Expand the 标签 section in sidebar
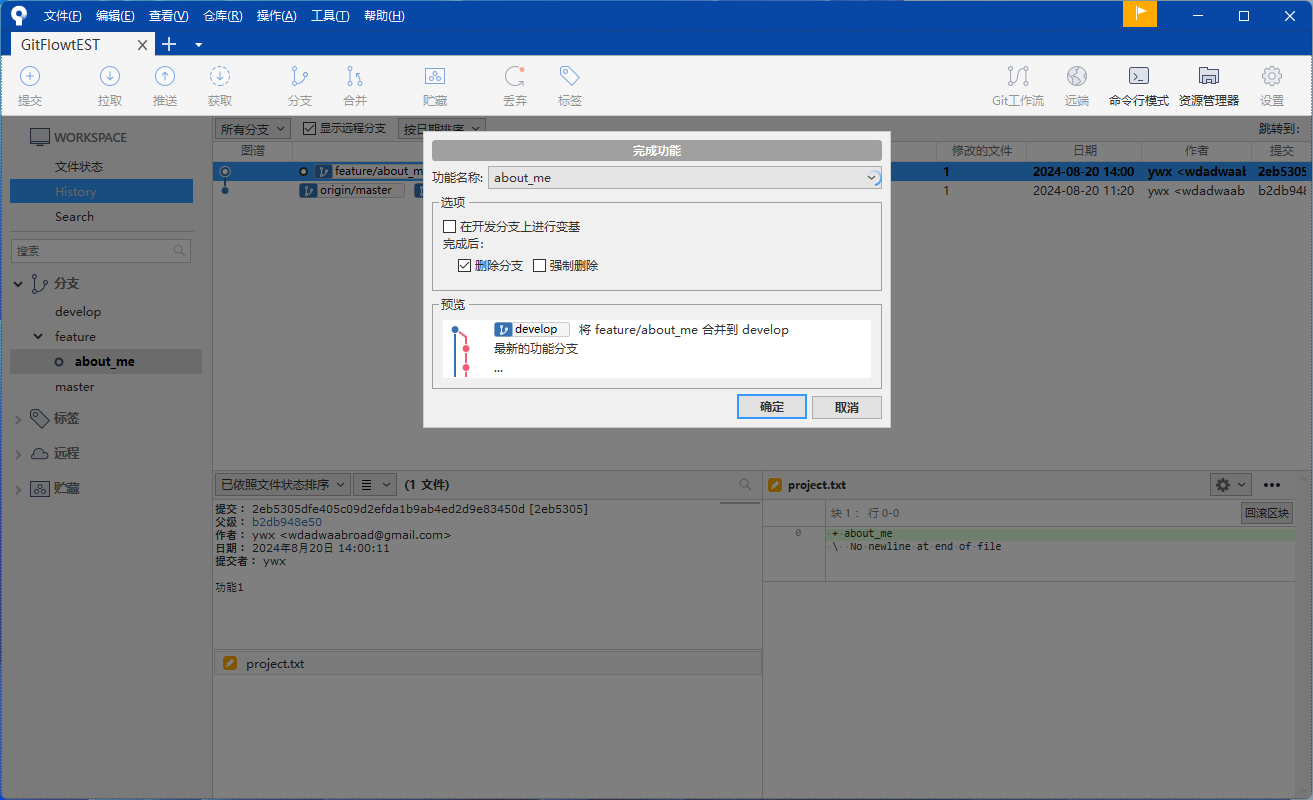 click(18, 419)
